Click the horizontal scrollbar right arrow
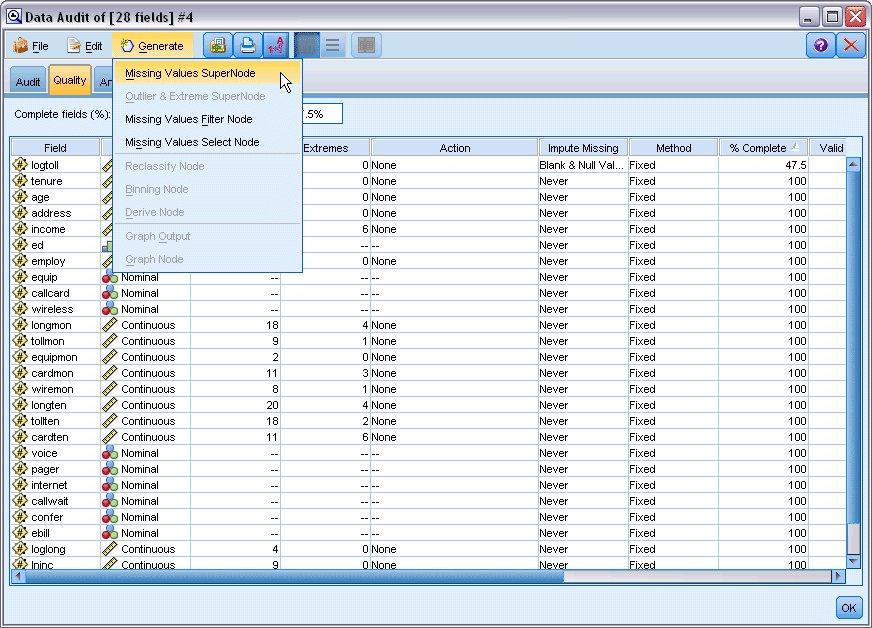The image size is (872, 628). [x=838, y=576]
